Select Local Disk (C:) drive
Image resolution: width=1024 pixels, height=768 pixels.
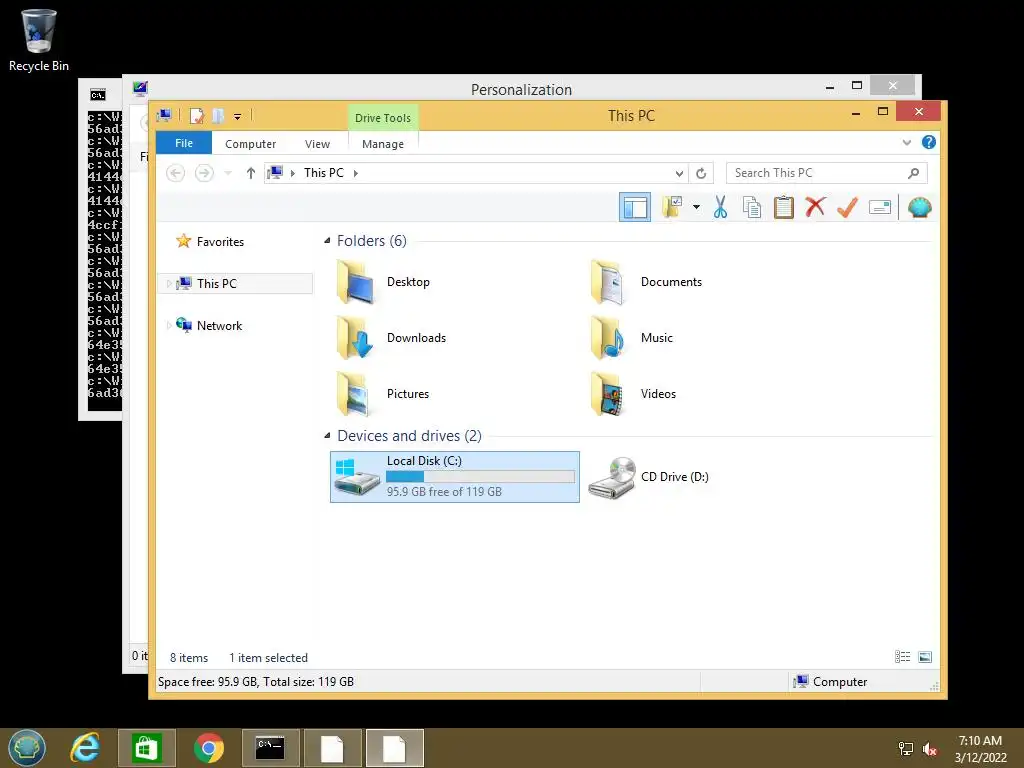[455, 477]
